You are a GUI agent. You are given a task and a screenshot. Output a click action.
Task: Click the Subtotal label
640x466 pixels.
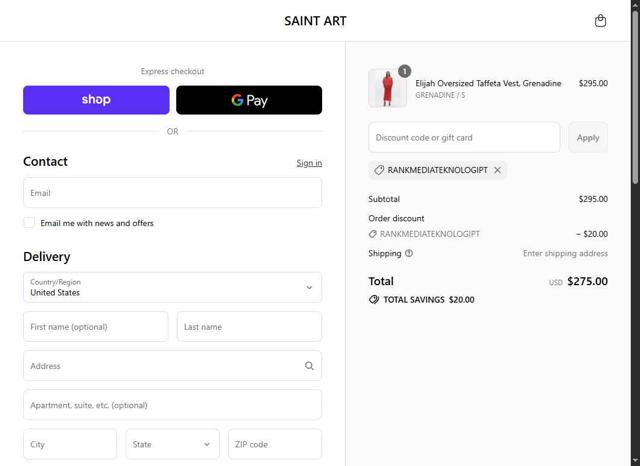[384, 199]
